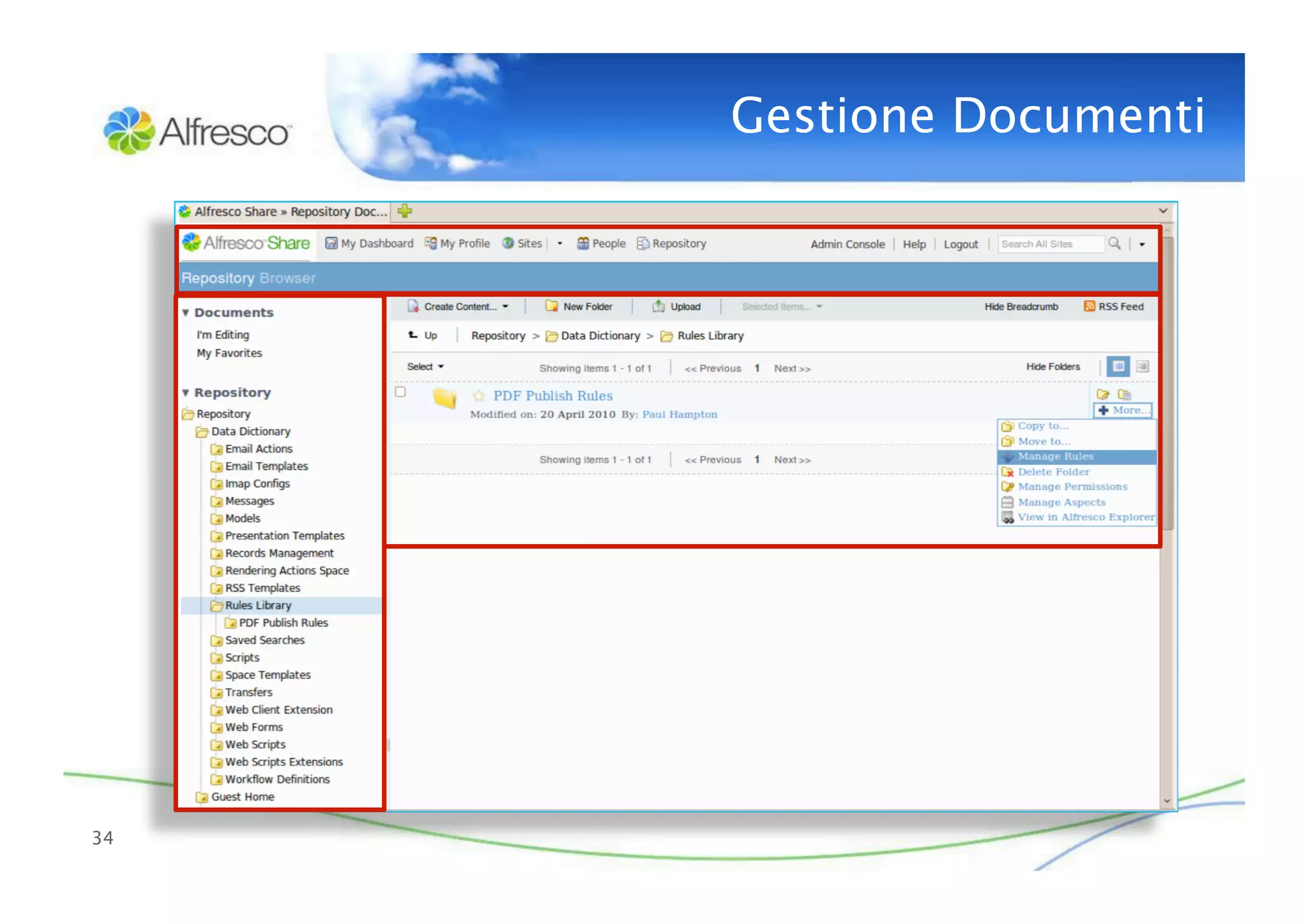Screen dimensions: 1308x924
Task: Open a new browser tab with plus icon
Action: click(x=404, y=211)
